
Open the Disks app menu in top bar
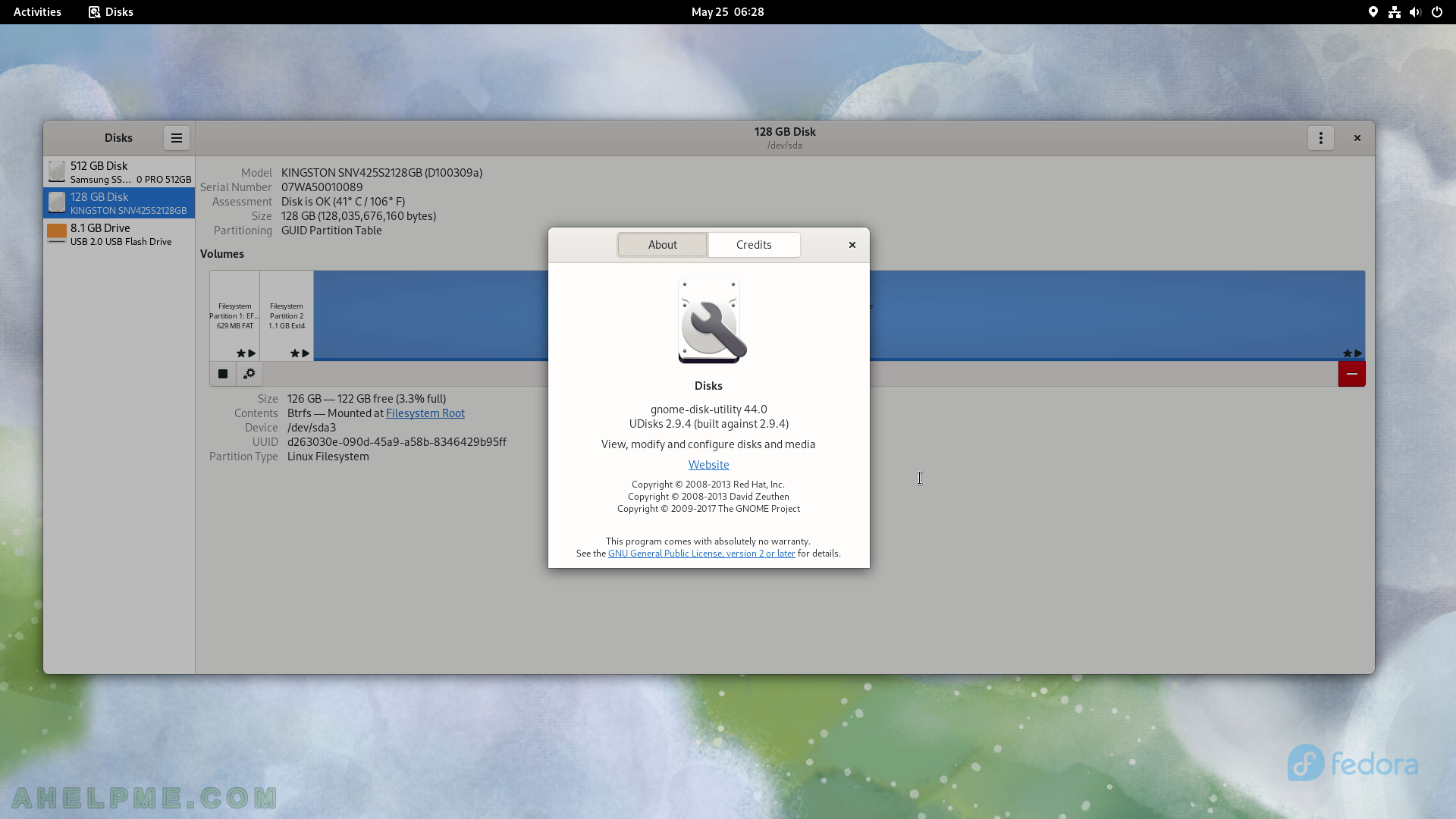coord(111,12)
